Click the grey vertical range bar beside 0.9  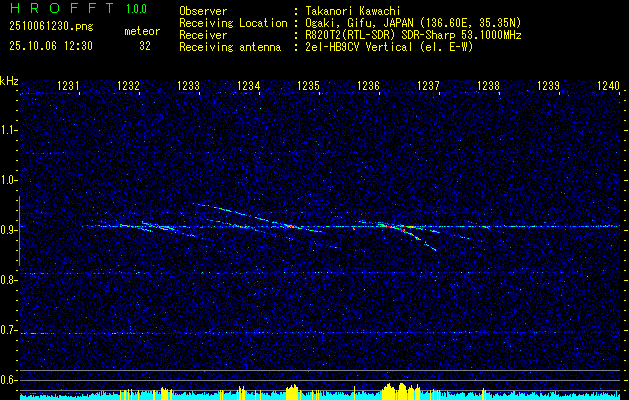click(x=19, y=231)
